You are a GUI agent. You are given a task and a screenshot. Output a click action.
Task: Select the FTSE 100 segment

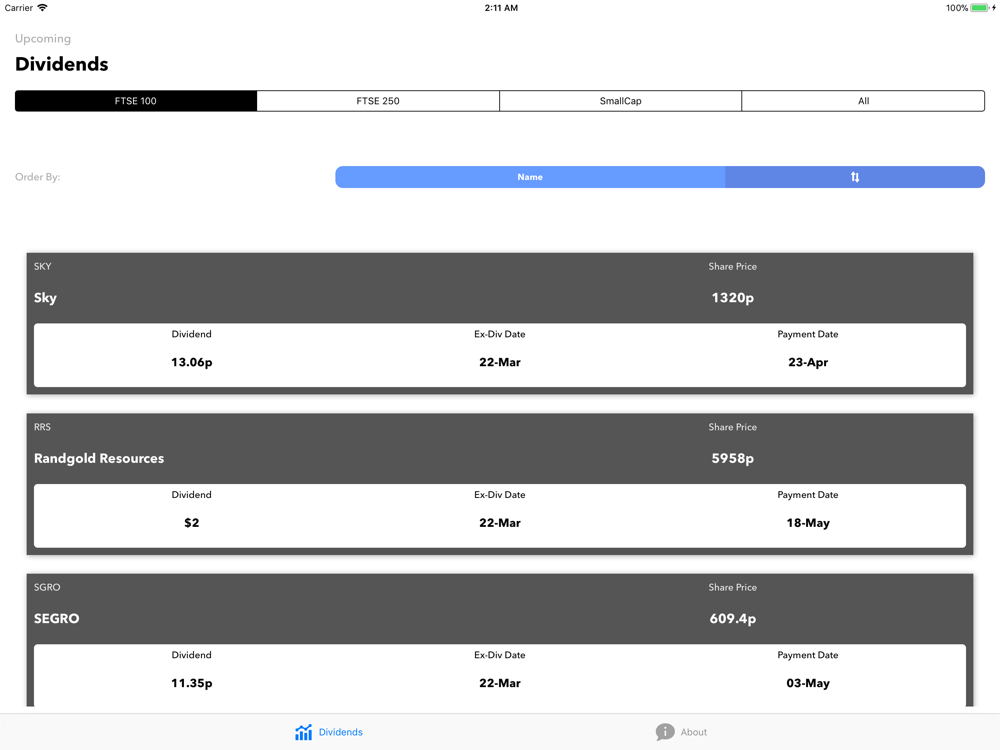[136, 101]
